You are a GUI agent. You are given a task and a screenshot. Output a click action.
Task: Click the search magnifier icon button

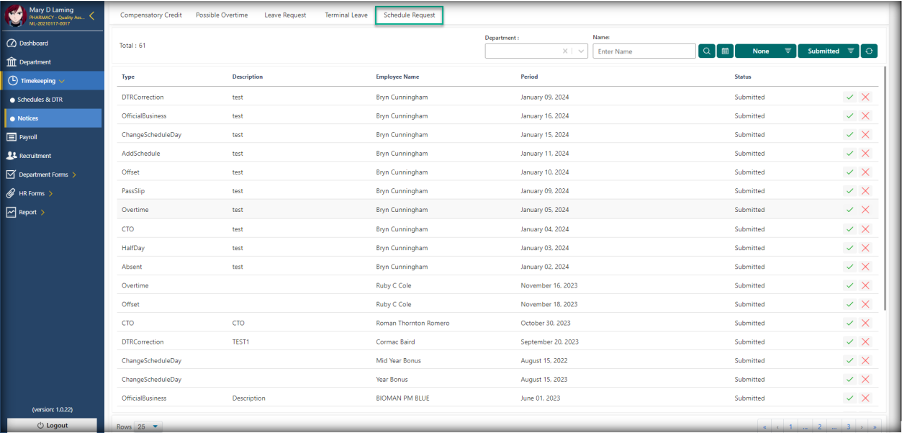707,51
